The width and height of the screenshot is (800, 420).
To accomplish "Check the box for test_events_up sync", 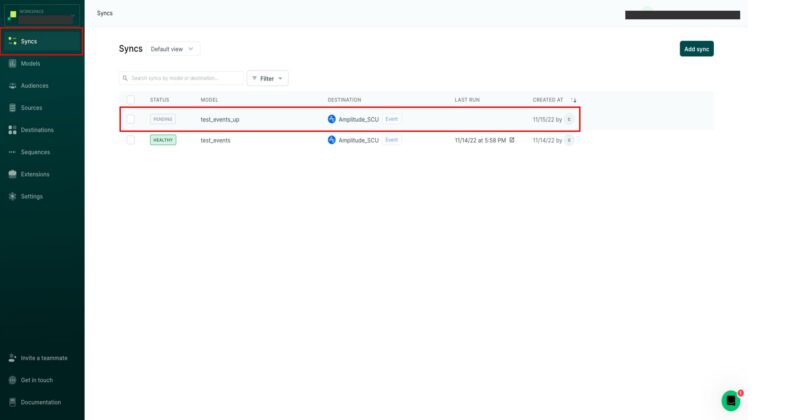I will coord(130,119).
